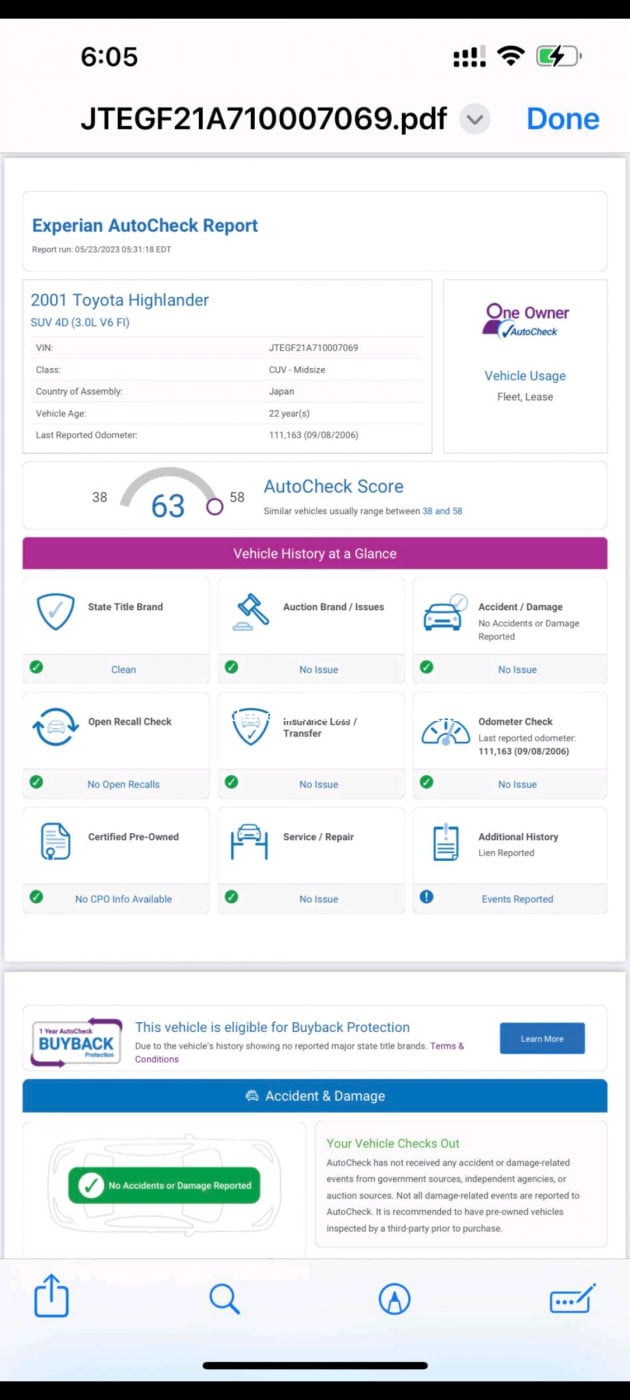The height and width of the screenshot is (1400, 630).
Task: Tap the Open Recall Check icon
Action: (x=55, y=727)
